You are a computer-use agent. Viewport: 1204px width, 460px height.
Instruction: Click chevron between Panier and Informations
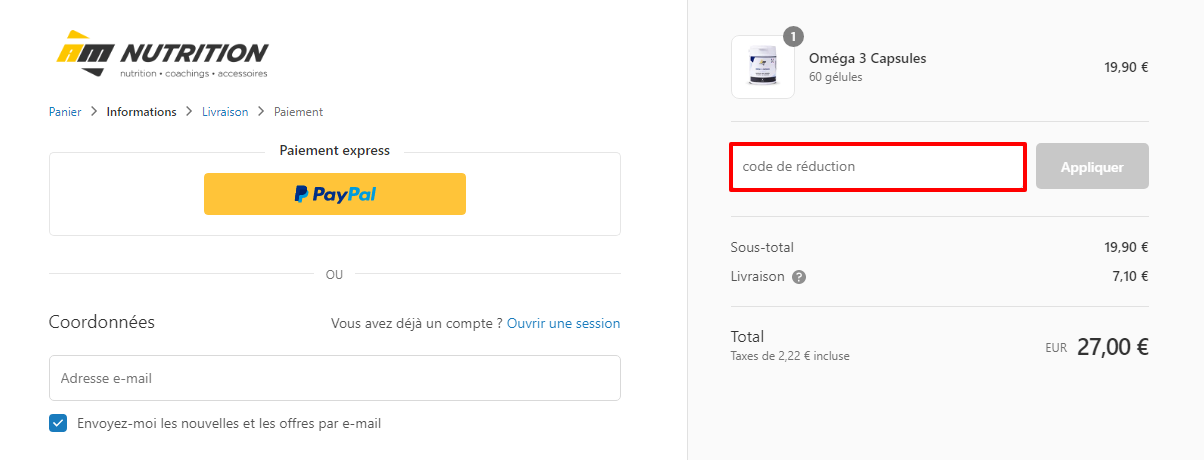click(x=94, y=112)
